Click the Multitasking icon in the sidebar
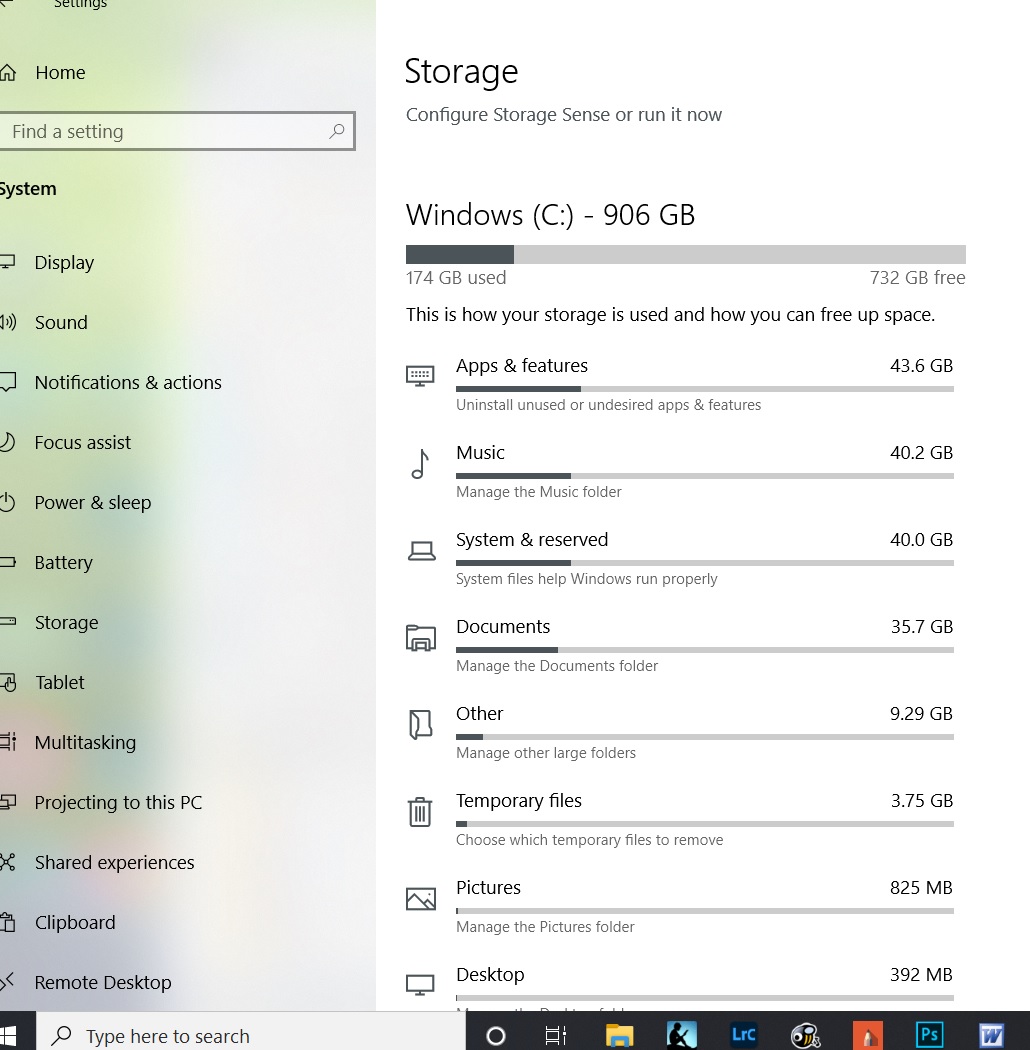The height and width of the screenshot is (1050, 1030). 8,742
